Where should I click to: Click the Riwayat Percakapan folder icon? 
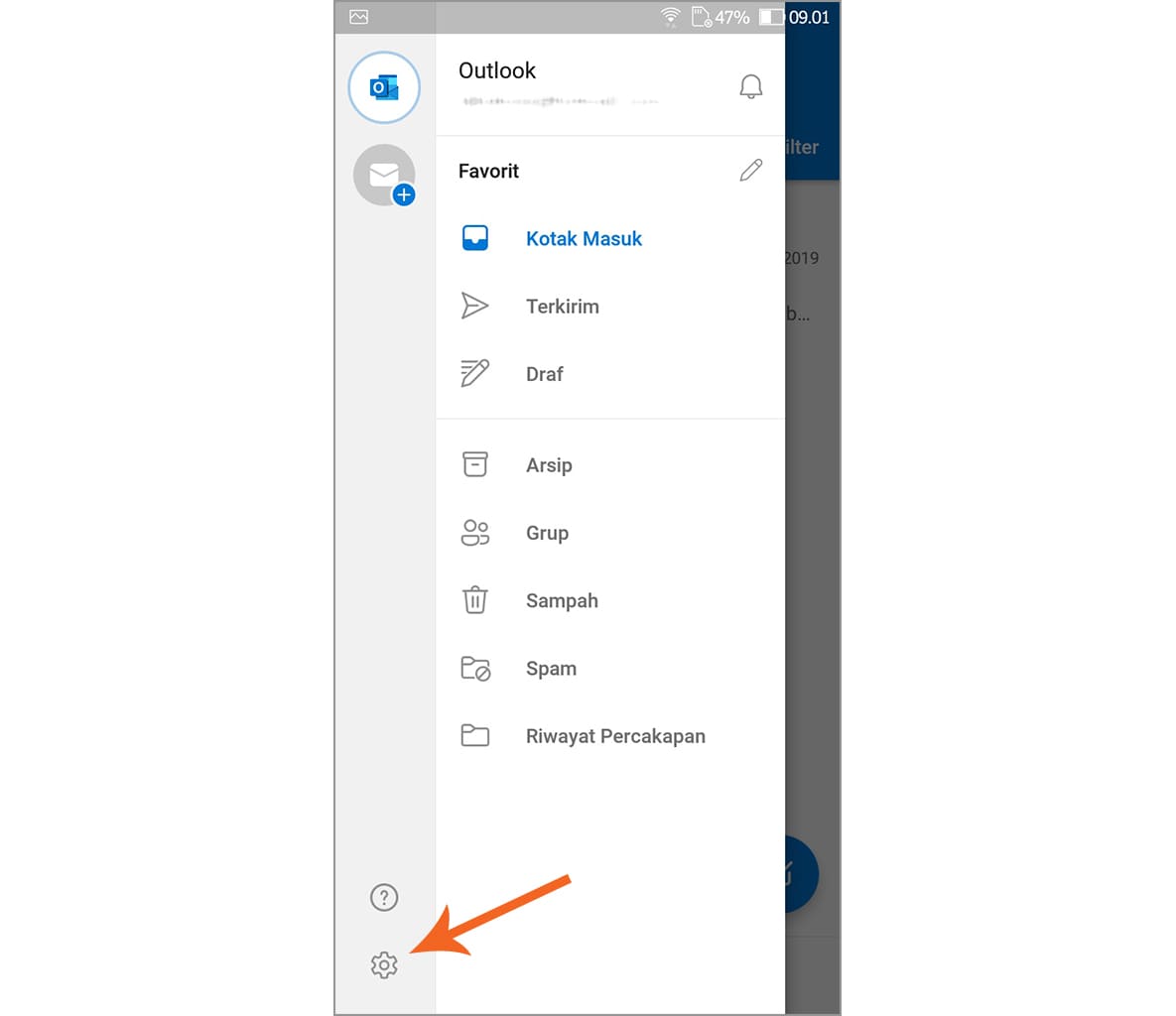point(474,735)
